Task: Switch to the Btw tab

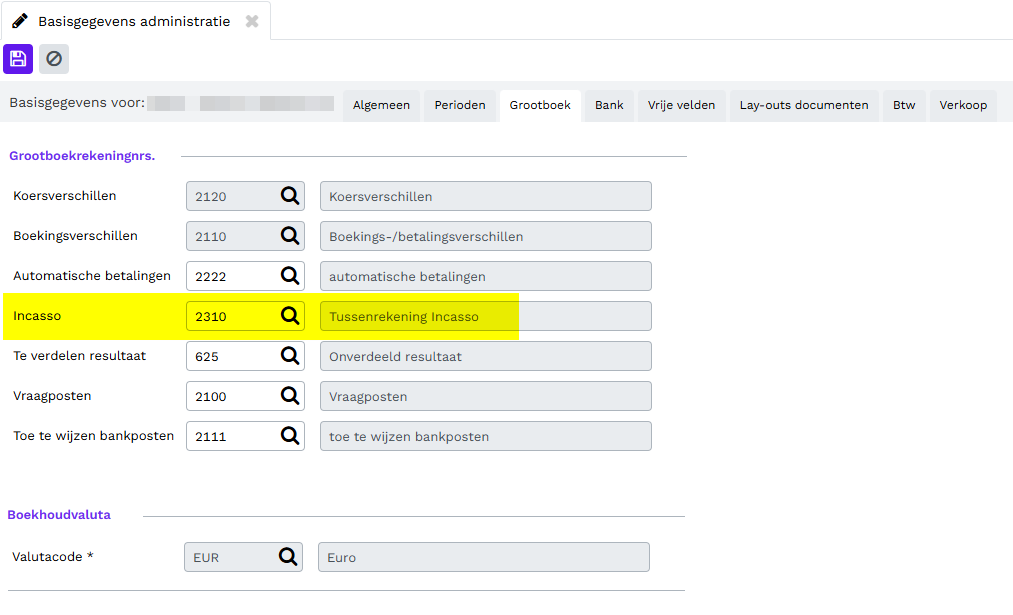Action: point(904,105)
